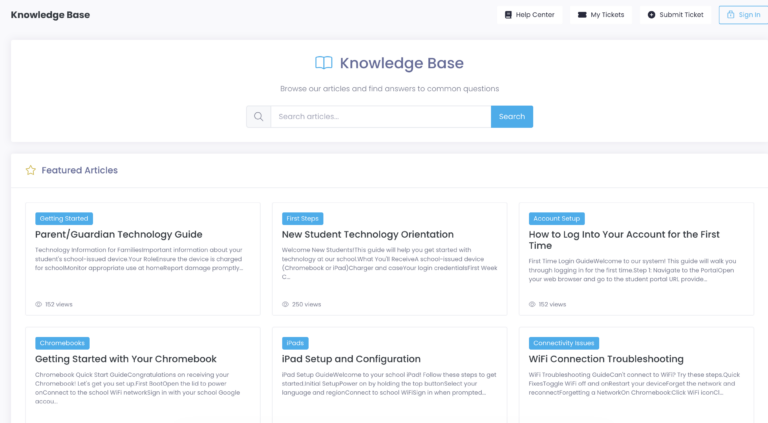The image size is (768, 423).
Task: Select the iPads category tag
Action: [295, 343]
